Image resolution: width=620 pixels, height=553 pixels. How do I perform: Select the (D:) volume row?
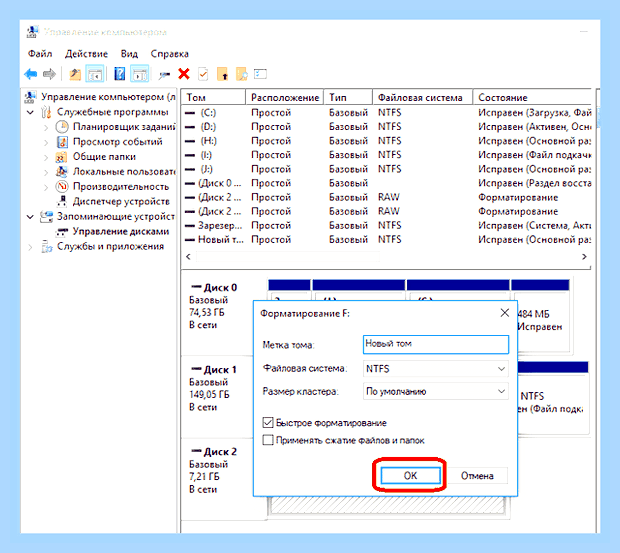387,127
